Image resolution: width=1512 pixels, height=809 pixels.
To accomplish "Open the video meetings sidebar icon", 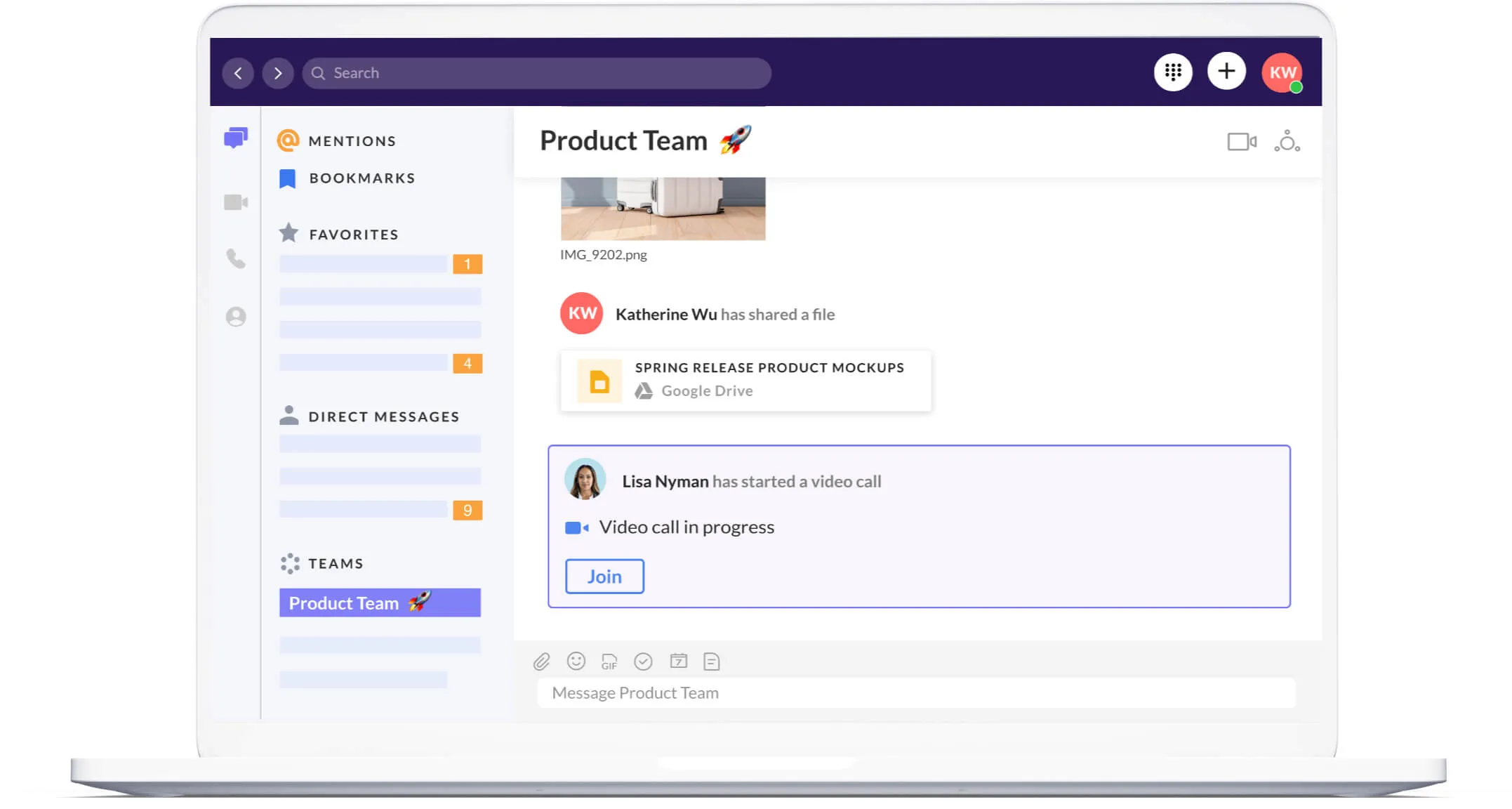I will [236, 203].
